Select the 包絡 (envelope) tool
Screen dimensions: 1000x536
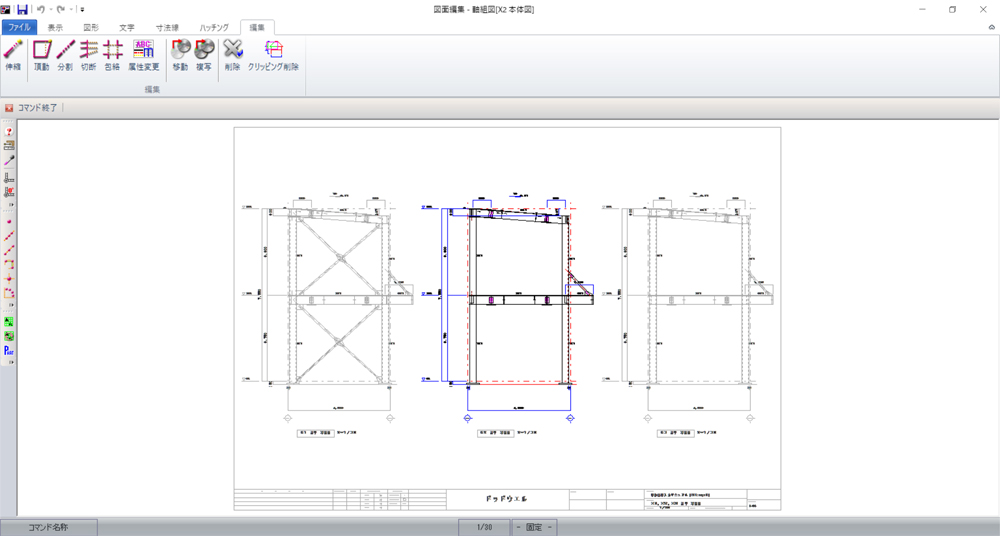(112, 55)
